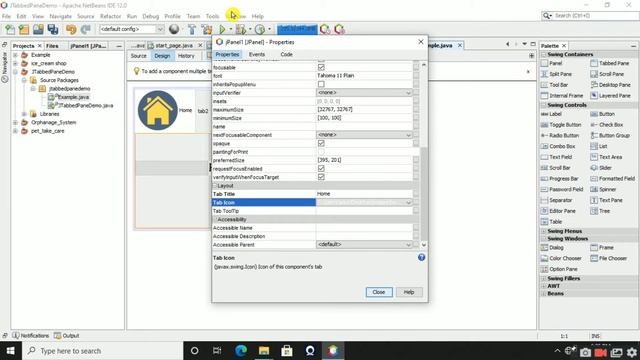Open Microsoft Edge from the taskbar
The image size is (640, 360).
pyautogui.click(x=241, y=351)
